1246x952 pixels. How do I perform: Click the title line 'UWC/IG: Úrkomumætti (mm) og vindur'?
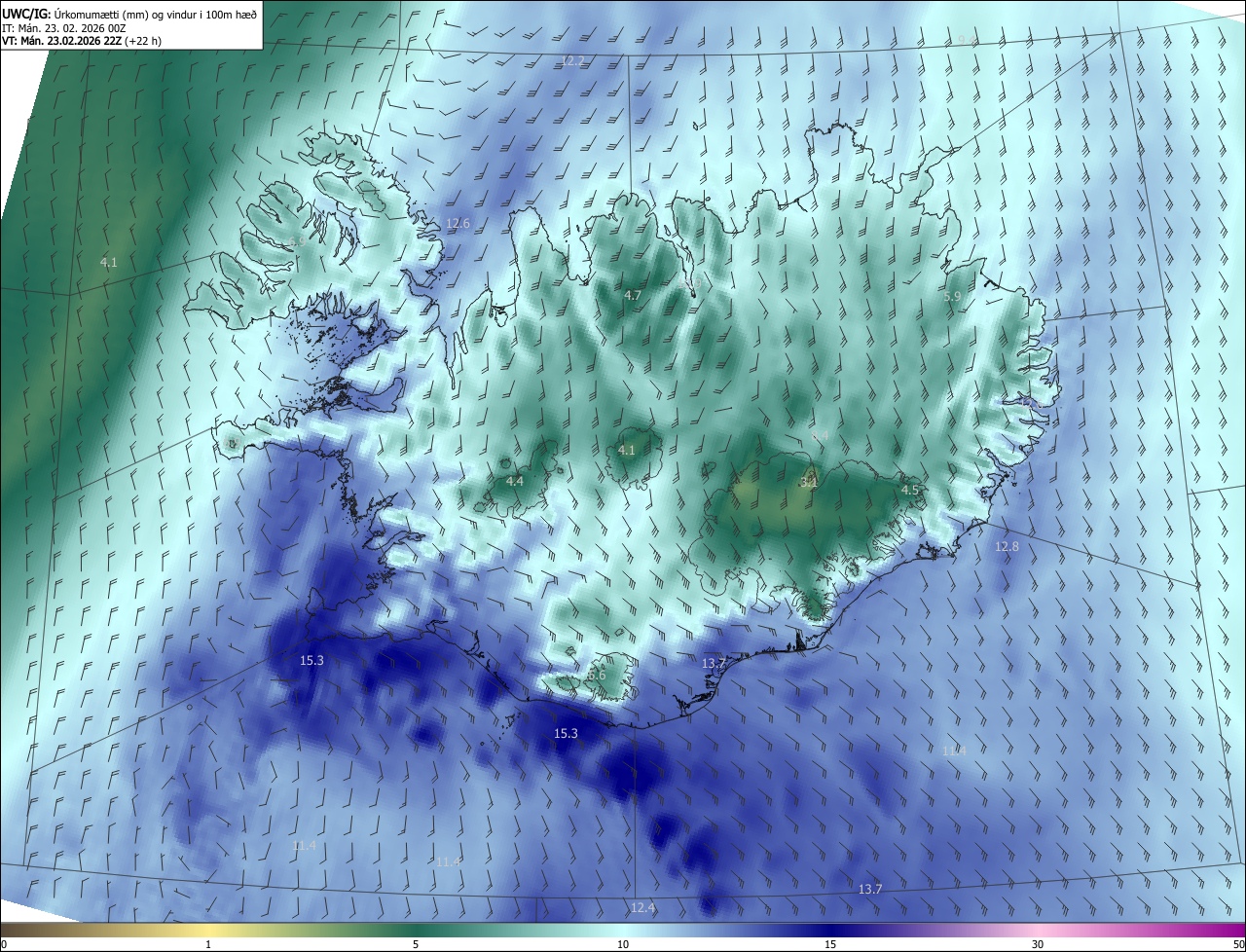(129, 14)
